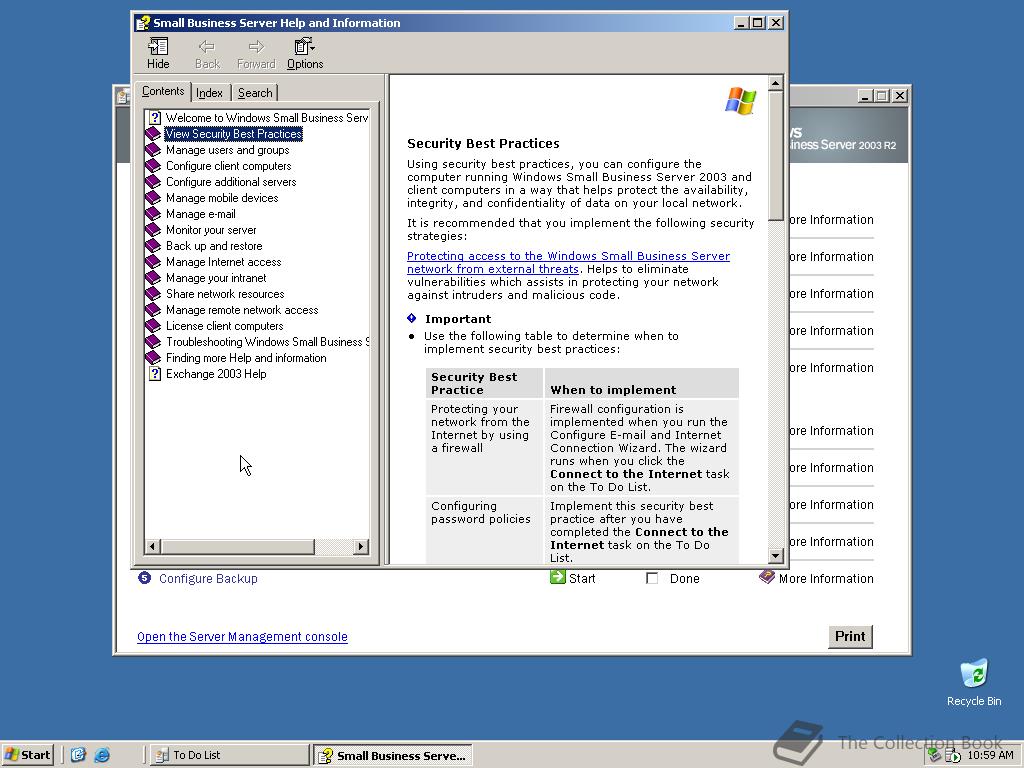1024x768 pixels.
Task: Click book icon beside Manage users and groups
Action: [153, 150]
